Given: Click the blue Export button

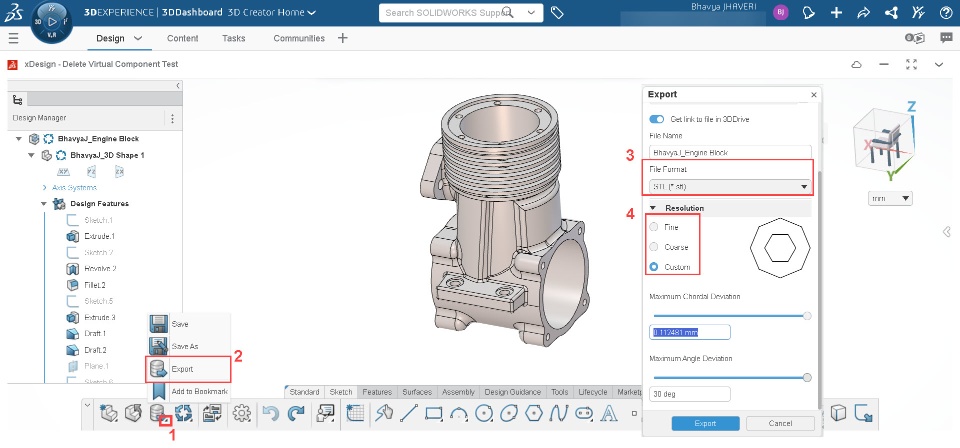Looking at the screenshot, I should pos(705,423).
